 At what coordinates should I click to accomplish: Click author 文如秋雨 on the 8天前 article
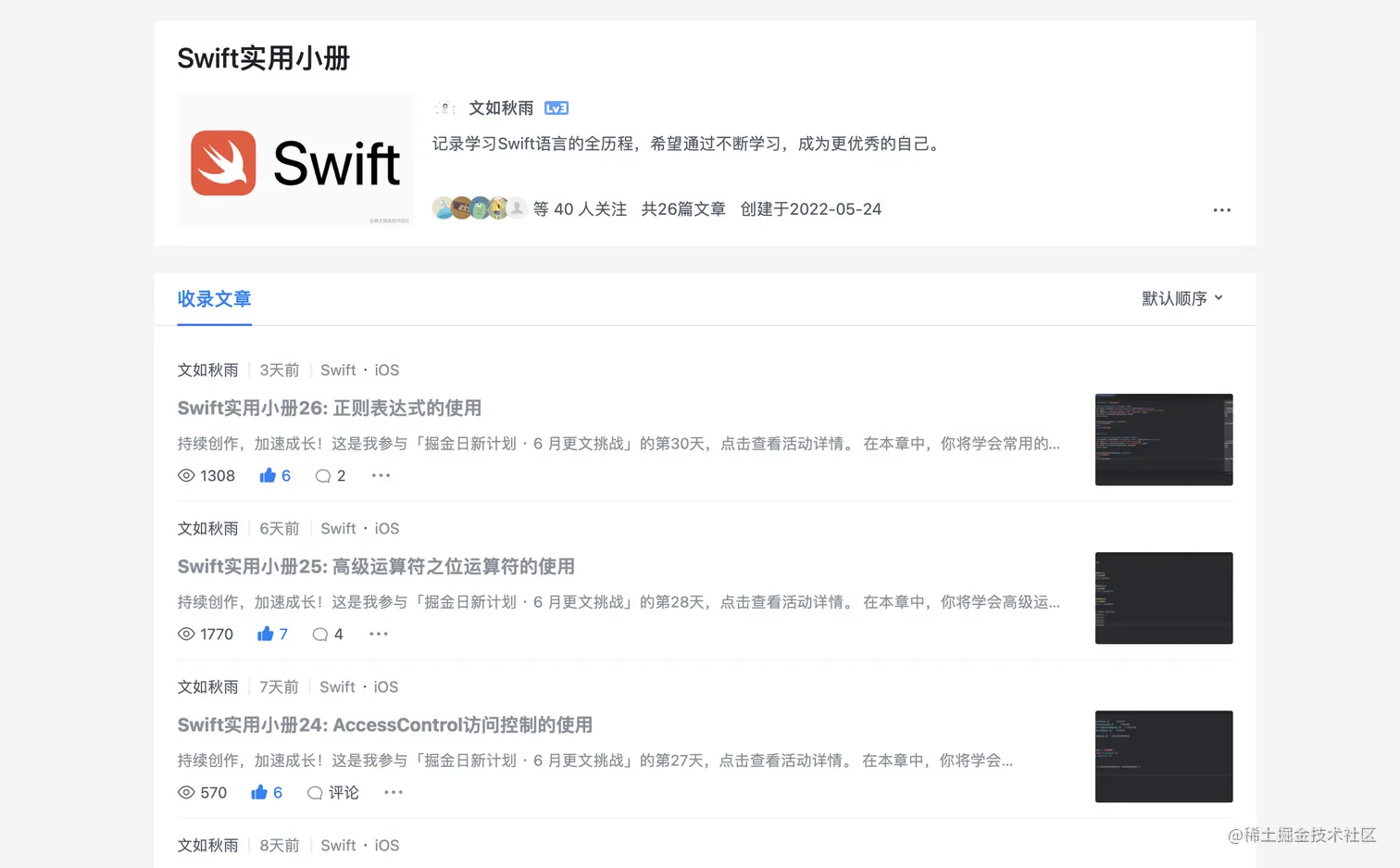pos(207,845)
